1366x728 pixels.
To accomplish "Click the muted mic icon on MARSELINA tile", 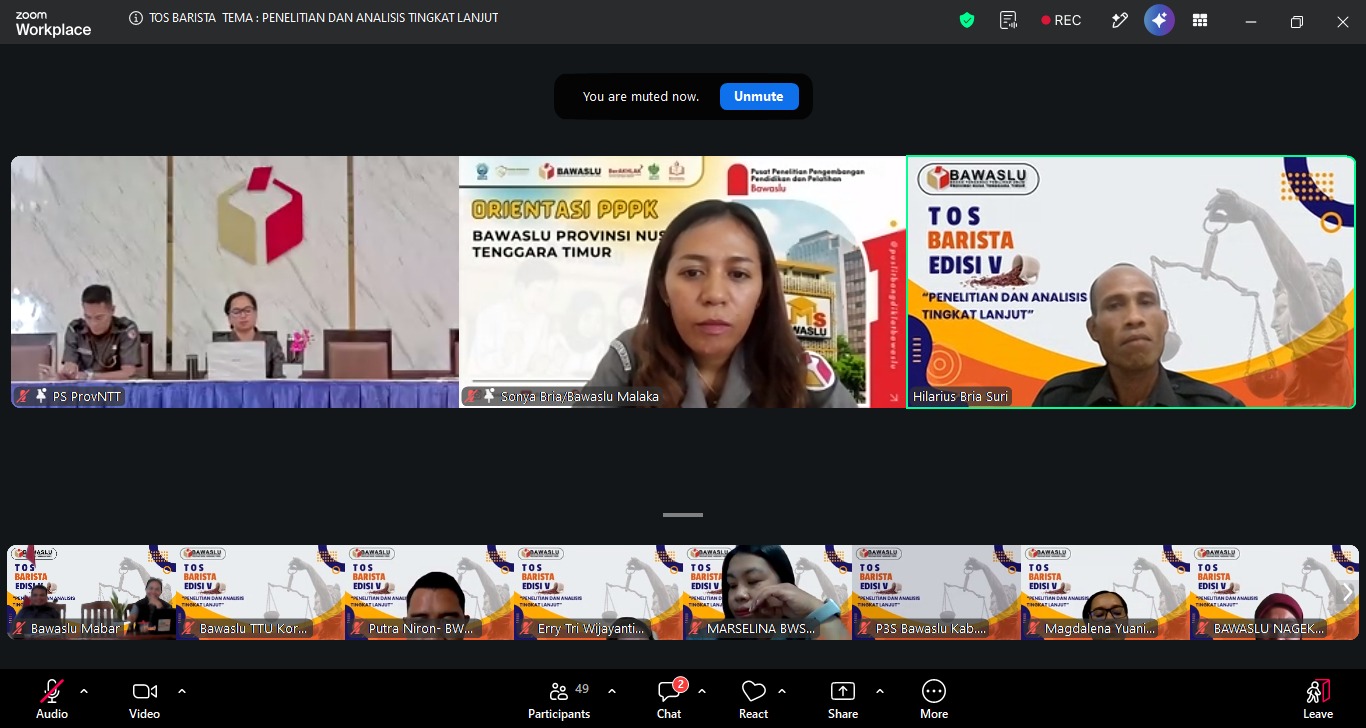I will (x=696, y=629).
